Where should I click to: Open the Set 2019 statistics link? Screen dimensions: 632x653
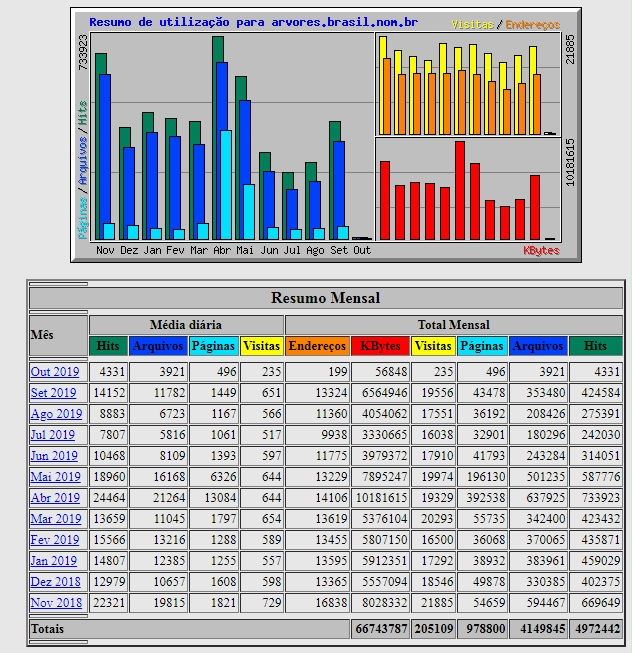(x=54, y=393)
